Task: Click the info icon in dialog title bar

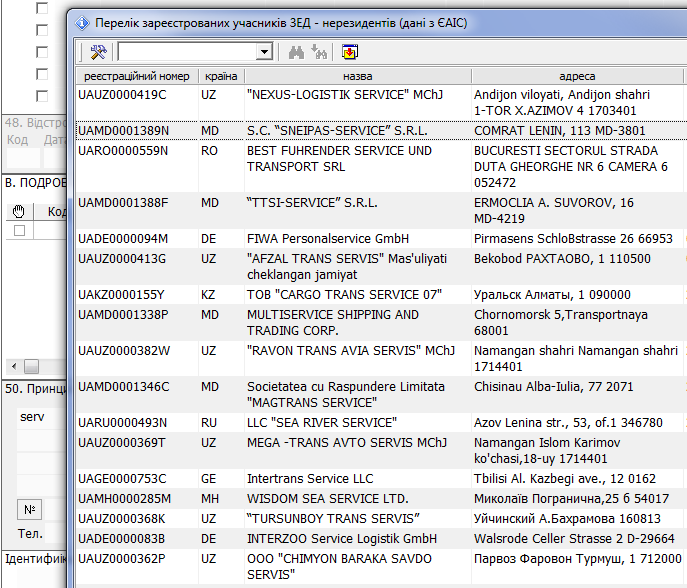Action: pyautogui.click(x=82, y=23)
